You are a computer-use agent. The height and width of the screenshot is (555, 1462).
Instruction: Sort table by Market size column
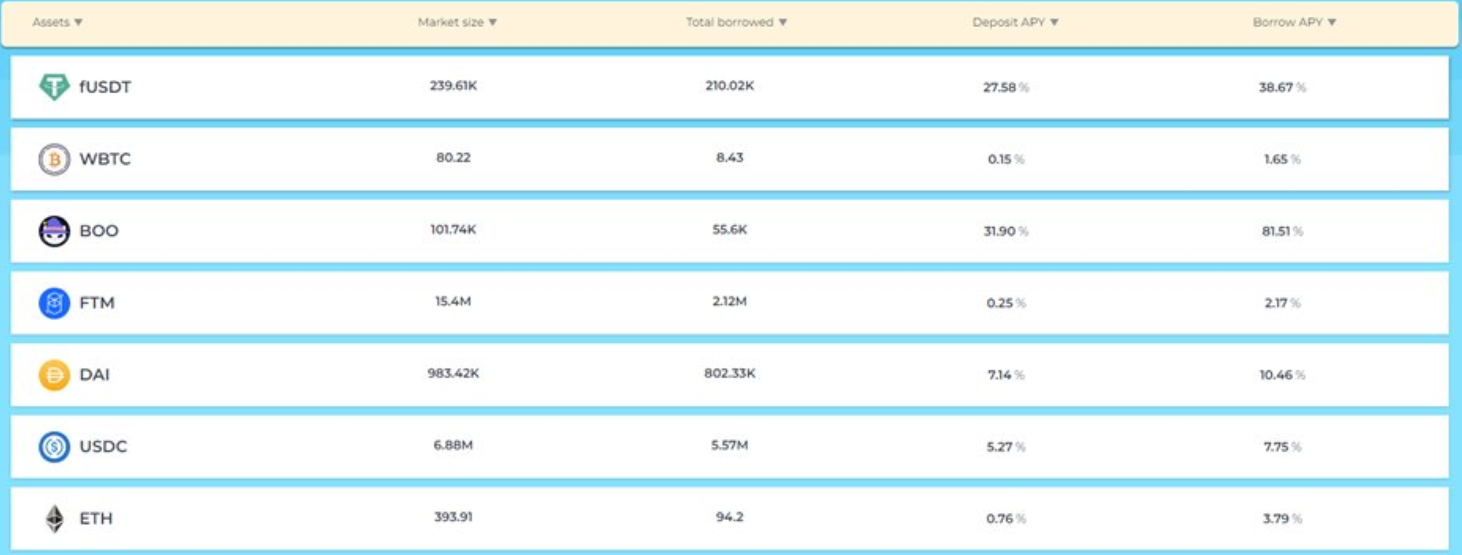coord(457,22)
